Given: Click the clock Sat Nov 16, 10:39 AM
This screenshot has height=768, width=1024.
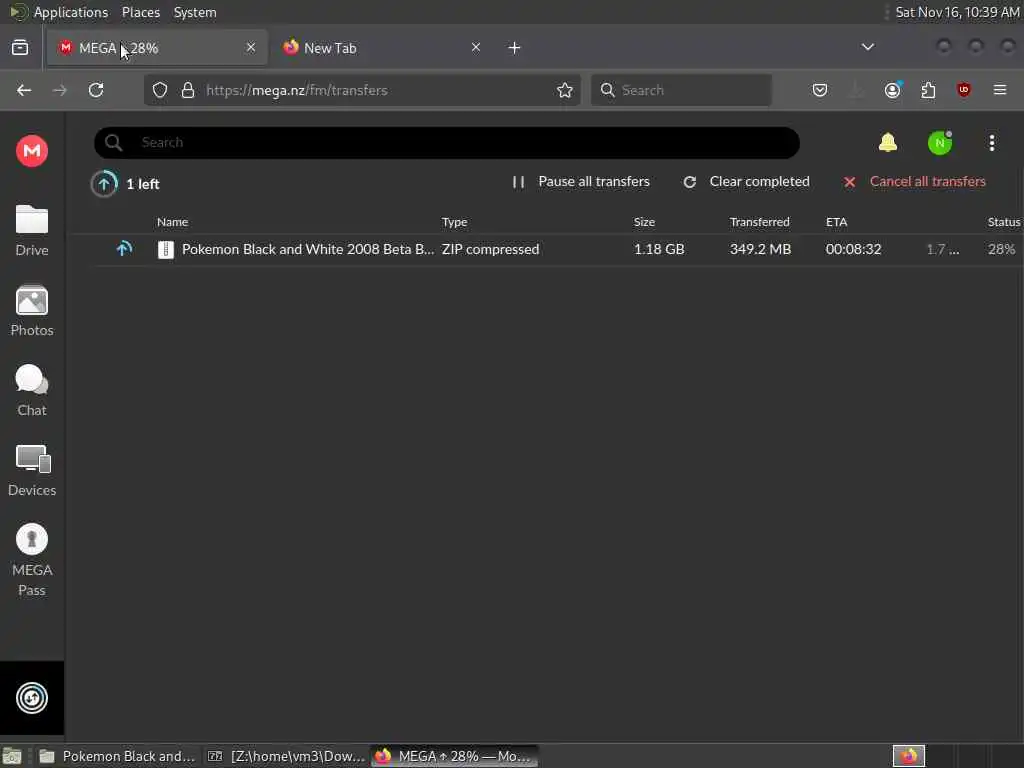Looking at the screenshot, I should 957,12.
